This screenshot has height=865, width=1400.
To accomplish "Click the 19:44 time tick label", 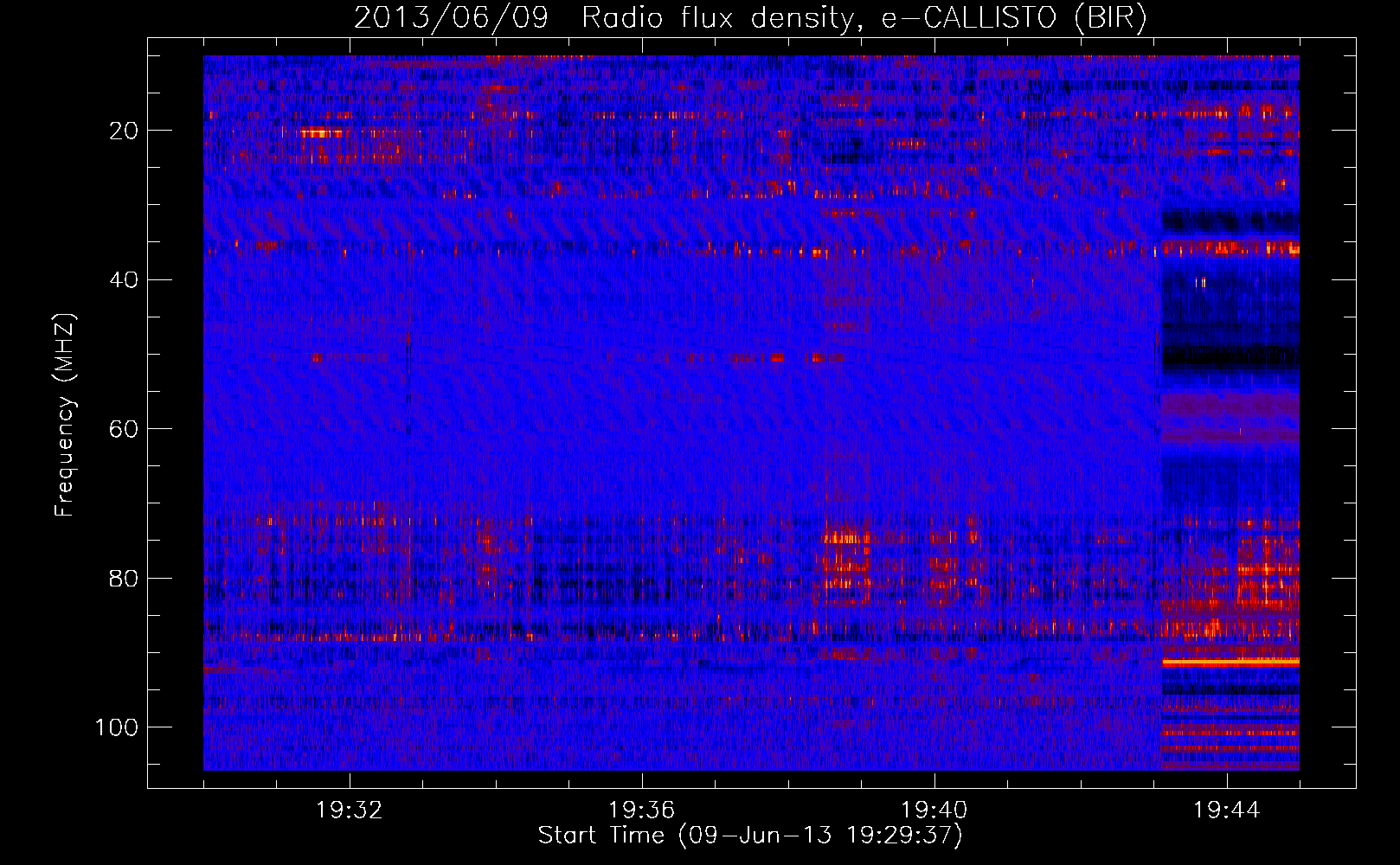I will pos(1226,811).
